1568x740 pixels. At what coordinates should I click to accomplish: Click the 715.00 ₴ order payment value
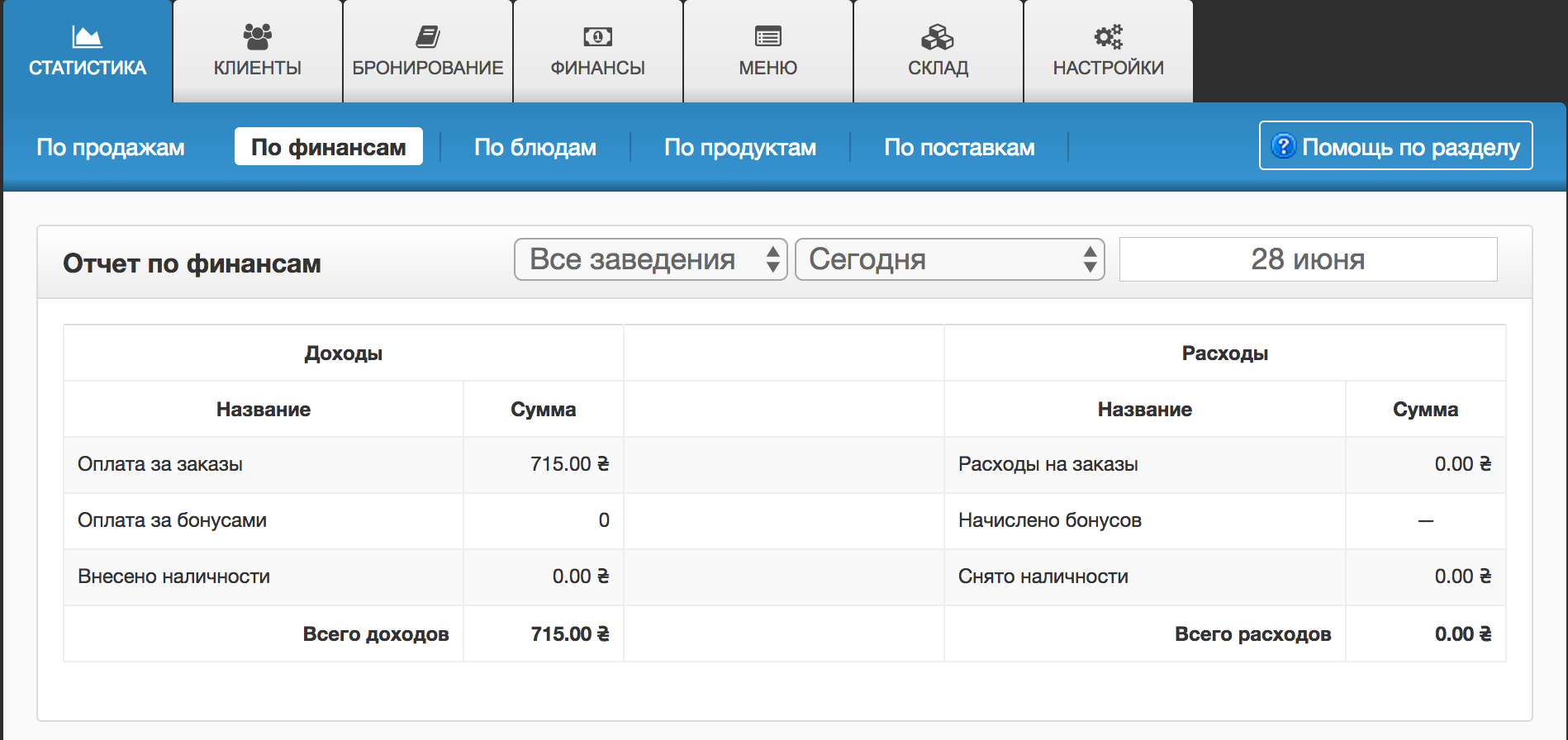(570, 464)
